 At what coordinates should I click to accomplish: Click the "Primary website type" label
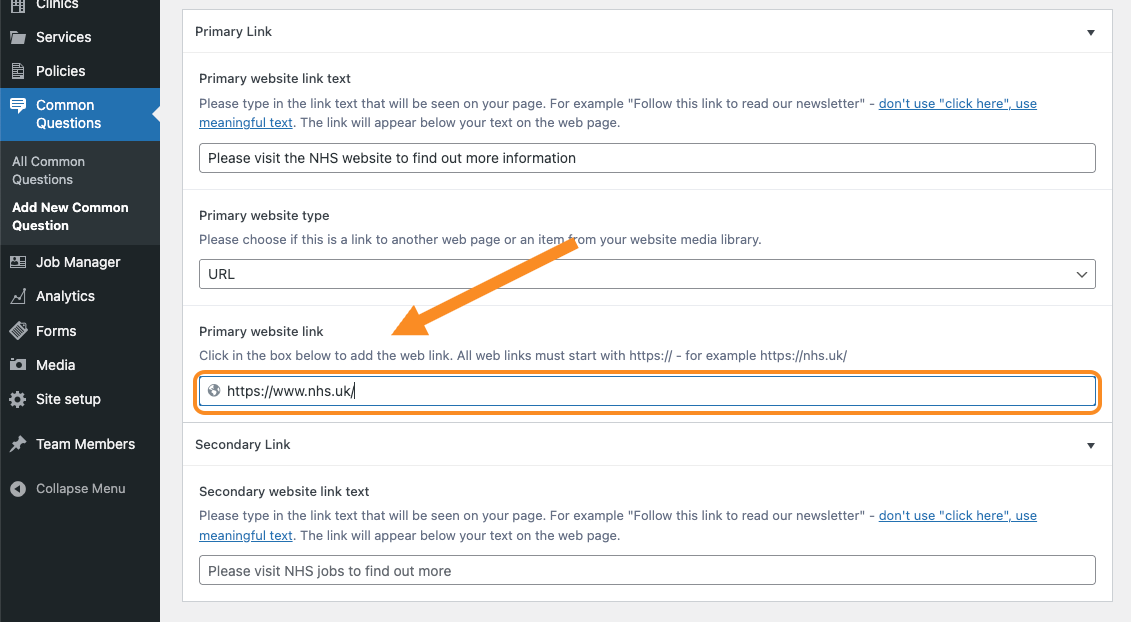click(264, 215)
